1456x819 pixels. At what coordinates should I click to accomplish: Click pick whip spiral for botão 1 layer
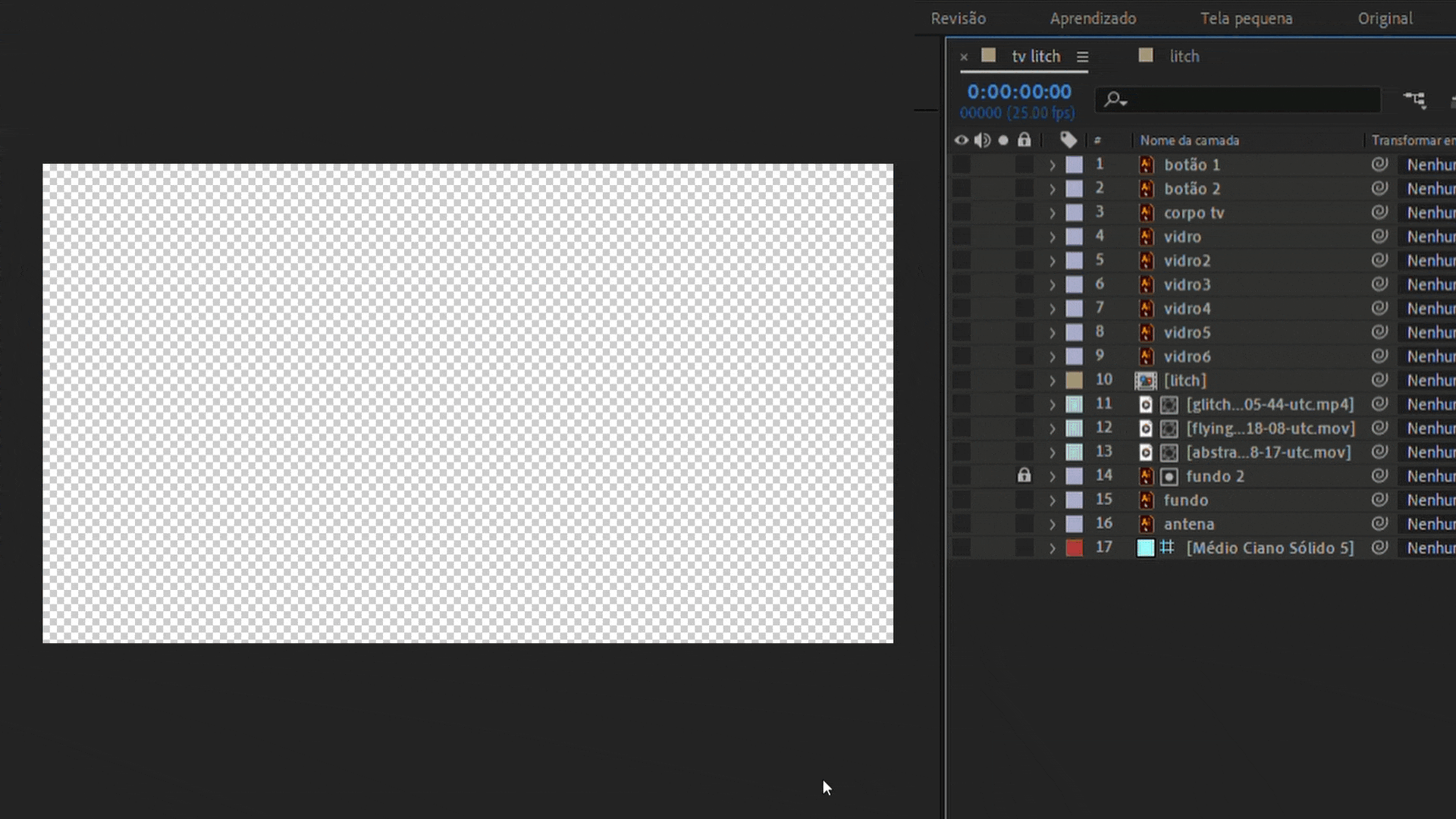point(1379,165)
